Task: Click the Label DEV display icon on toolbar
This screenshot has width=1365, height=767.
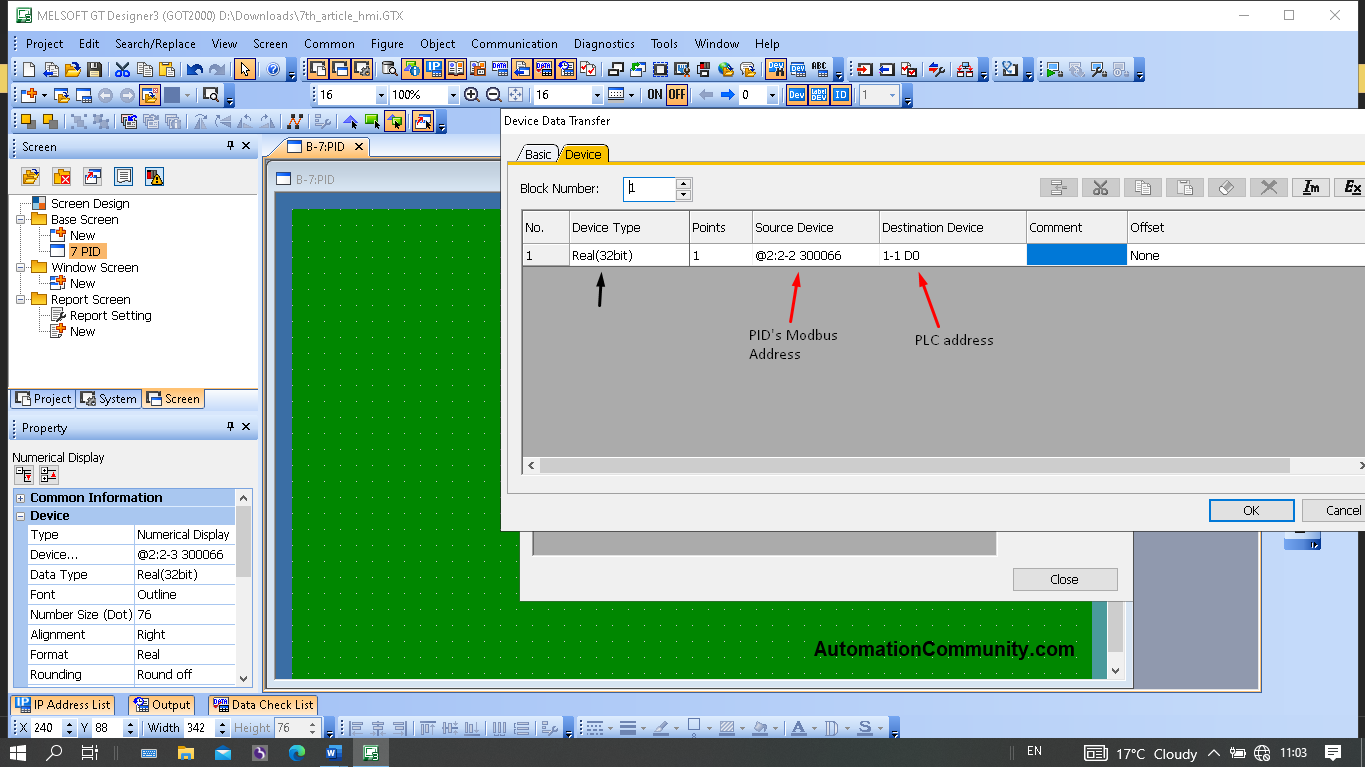Action: 818,94
